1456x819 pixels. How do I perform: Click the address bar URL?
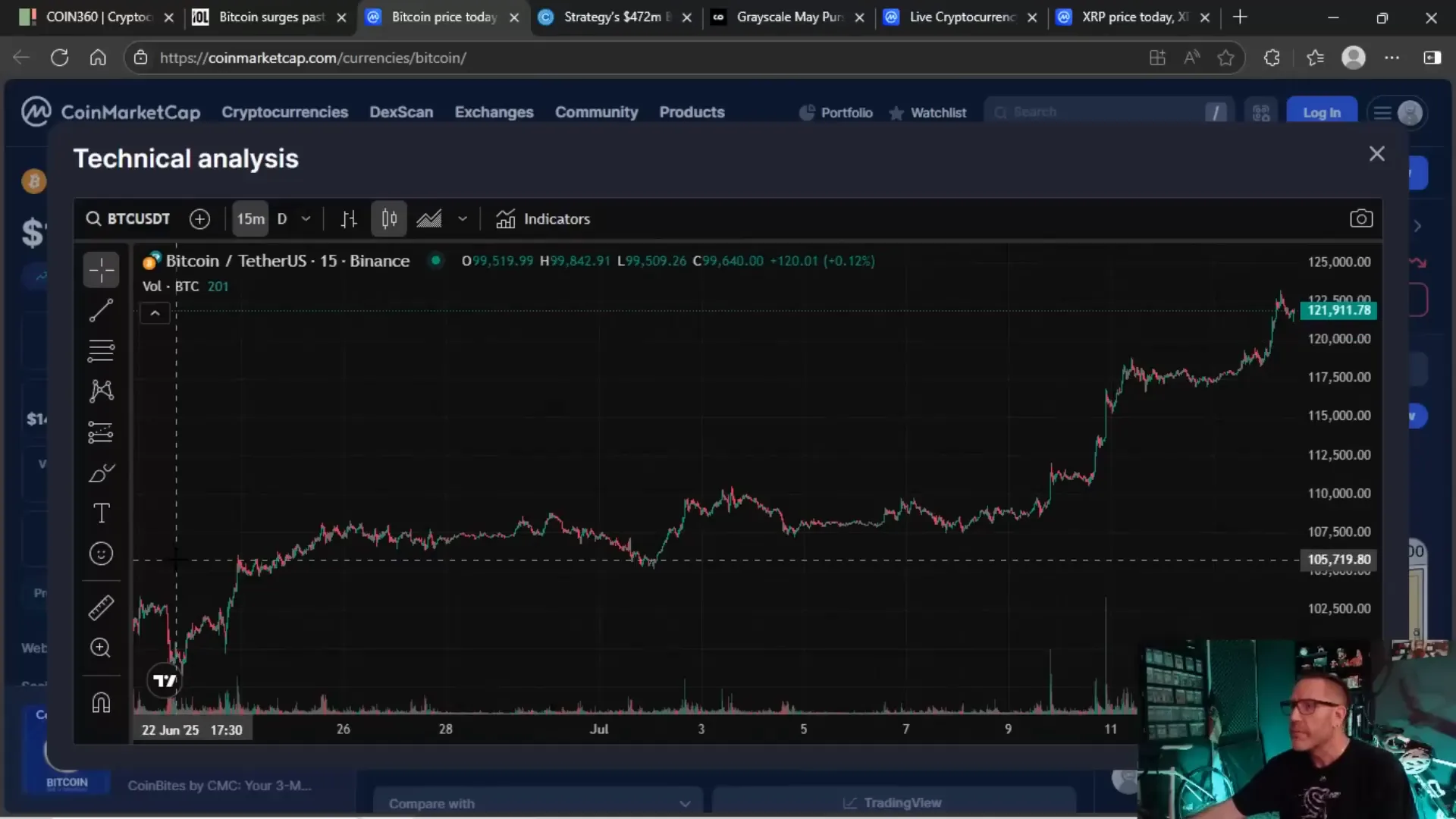pos(312,58)
